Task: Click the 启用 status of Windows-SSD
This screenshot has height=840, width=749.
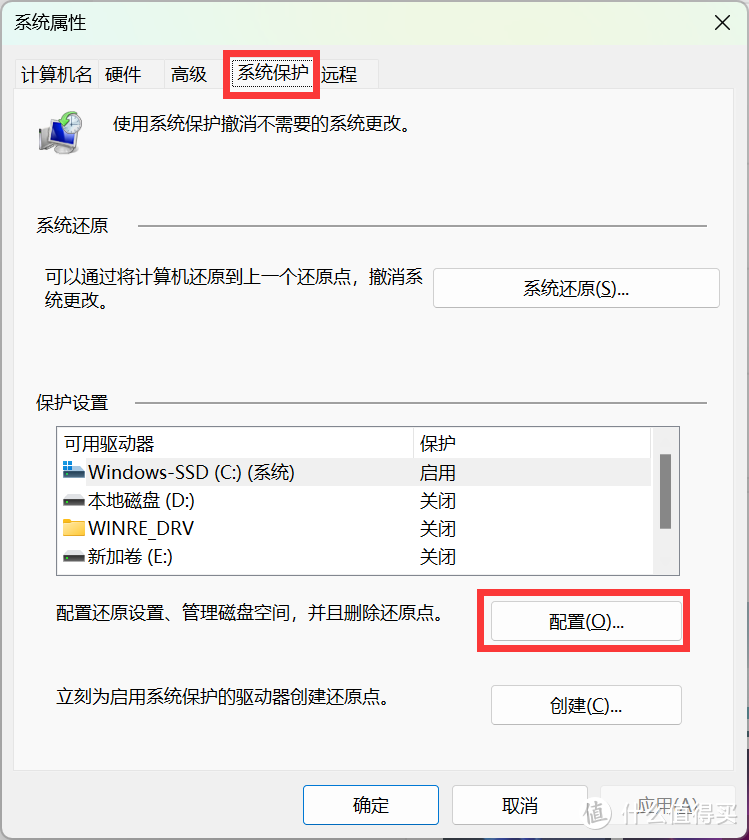Action: [x=438, y=472]
